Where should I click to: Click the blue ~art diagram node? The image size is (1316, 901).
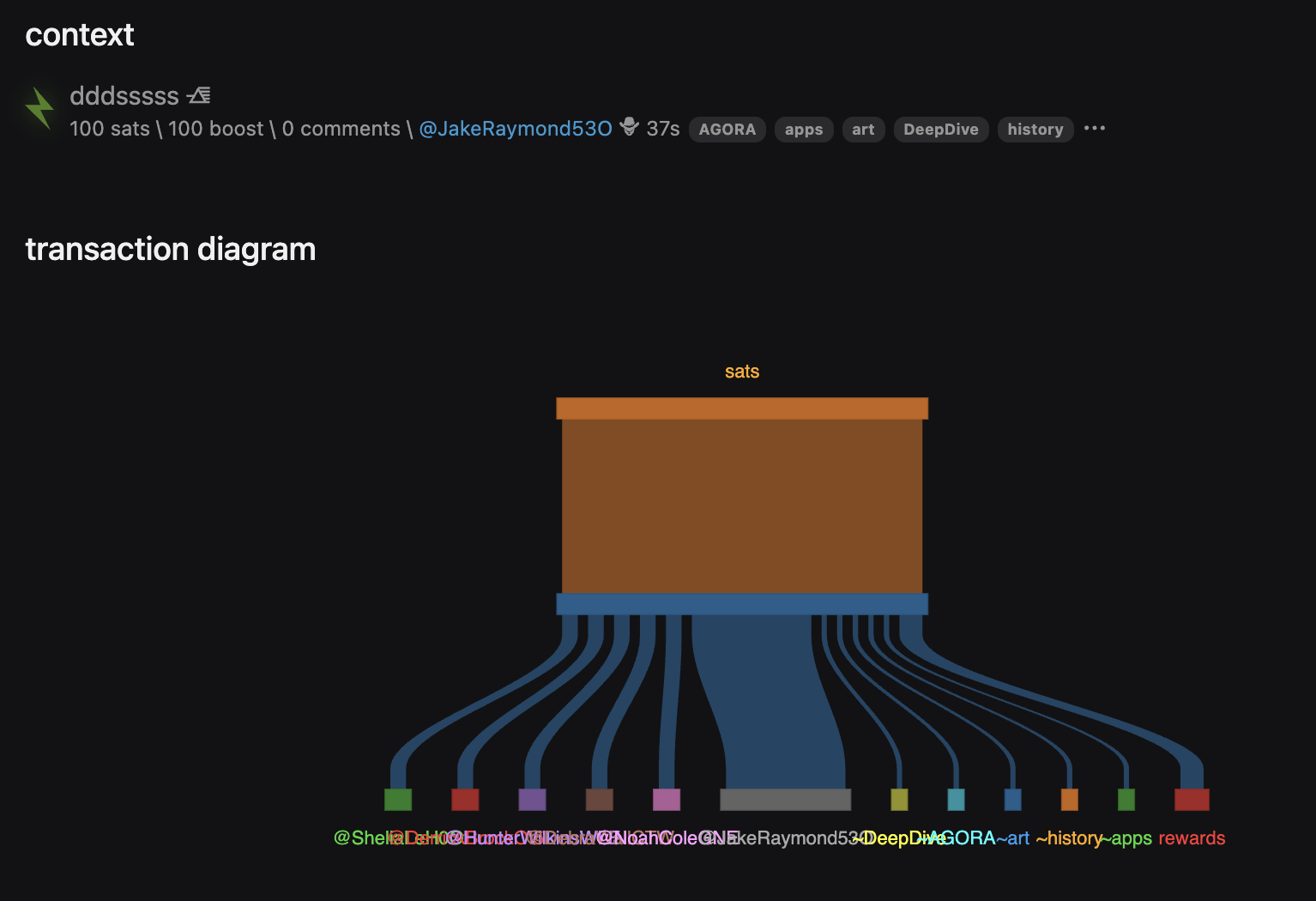coord(1012,800)
